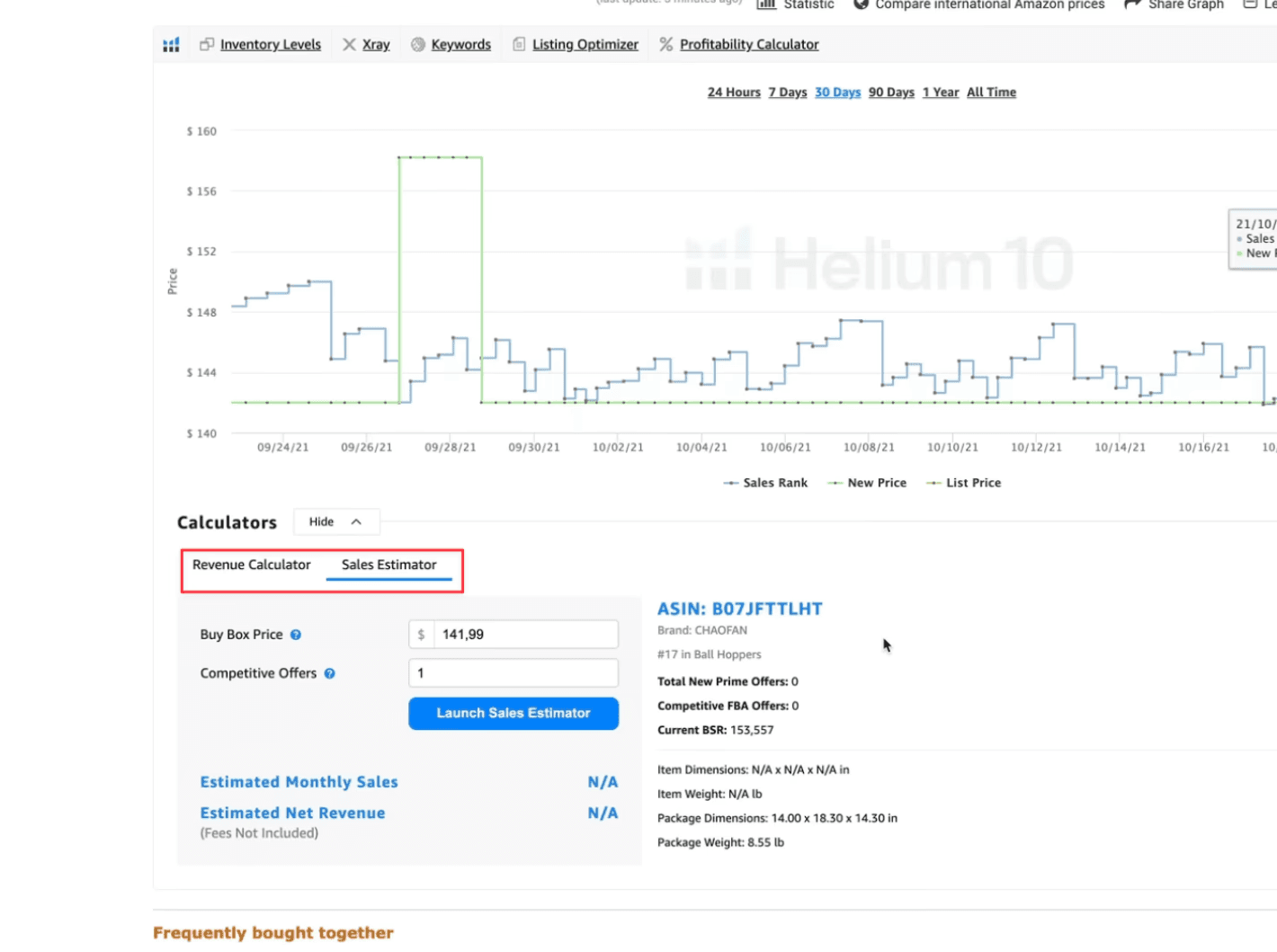The image size is (1277, 952).
Task: Click the Estimated Net Revenue label
Action: click(x=292, y=813)
